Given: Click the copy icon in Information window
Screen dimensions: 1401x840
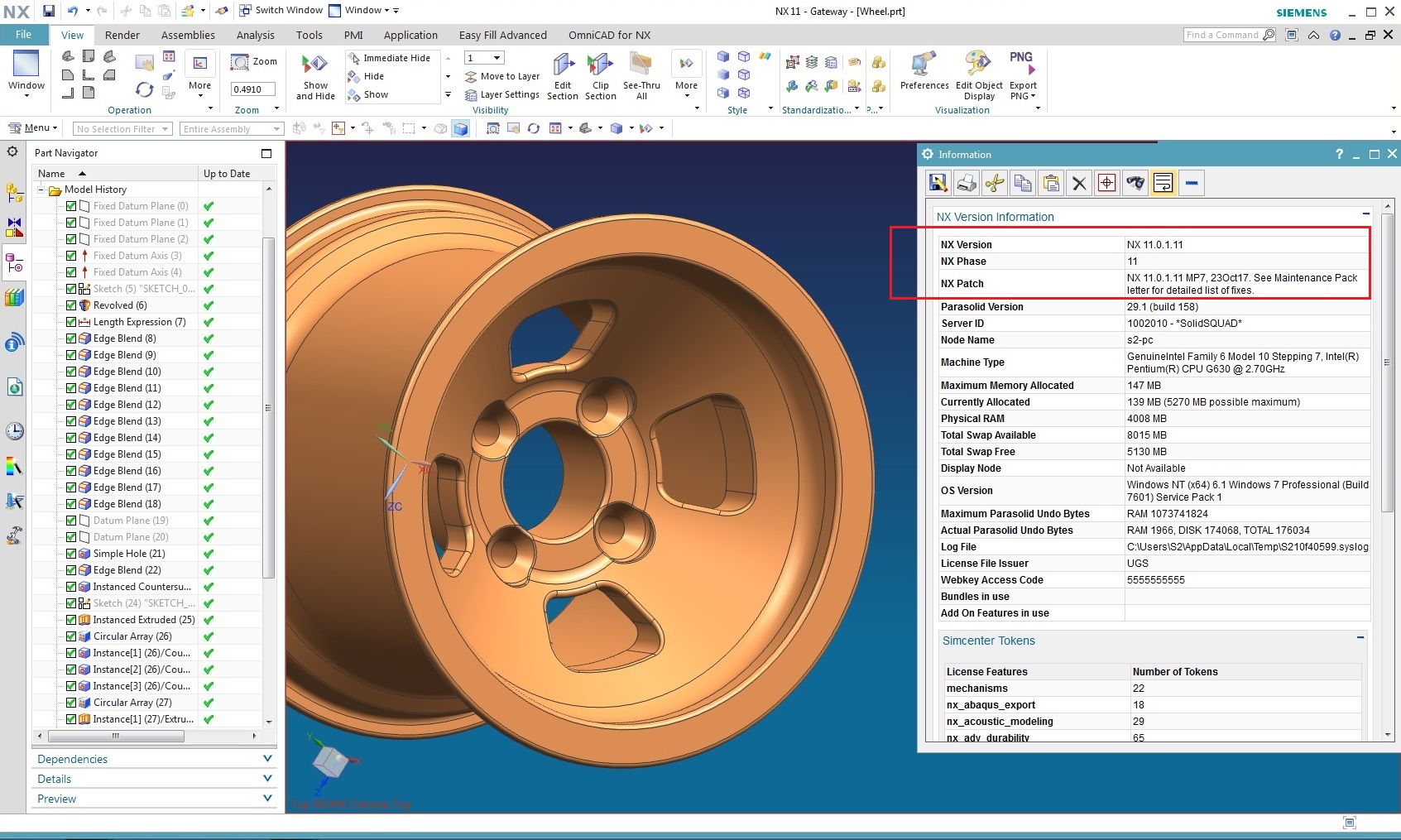Looking at the screenshot, I should pyautogui.click(x=1023, y=183).
